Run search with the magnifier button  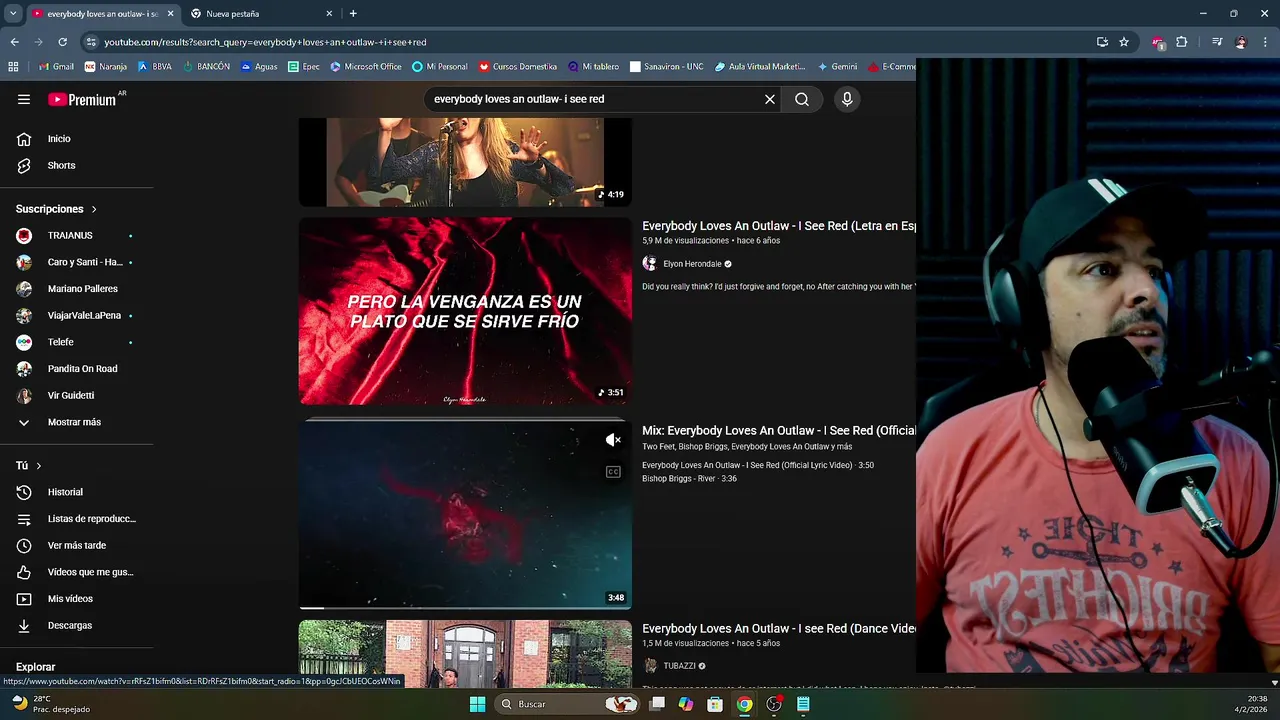click(x=802, y=99)
